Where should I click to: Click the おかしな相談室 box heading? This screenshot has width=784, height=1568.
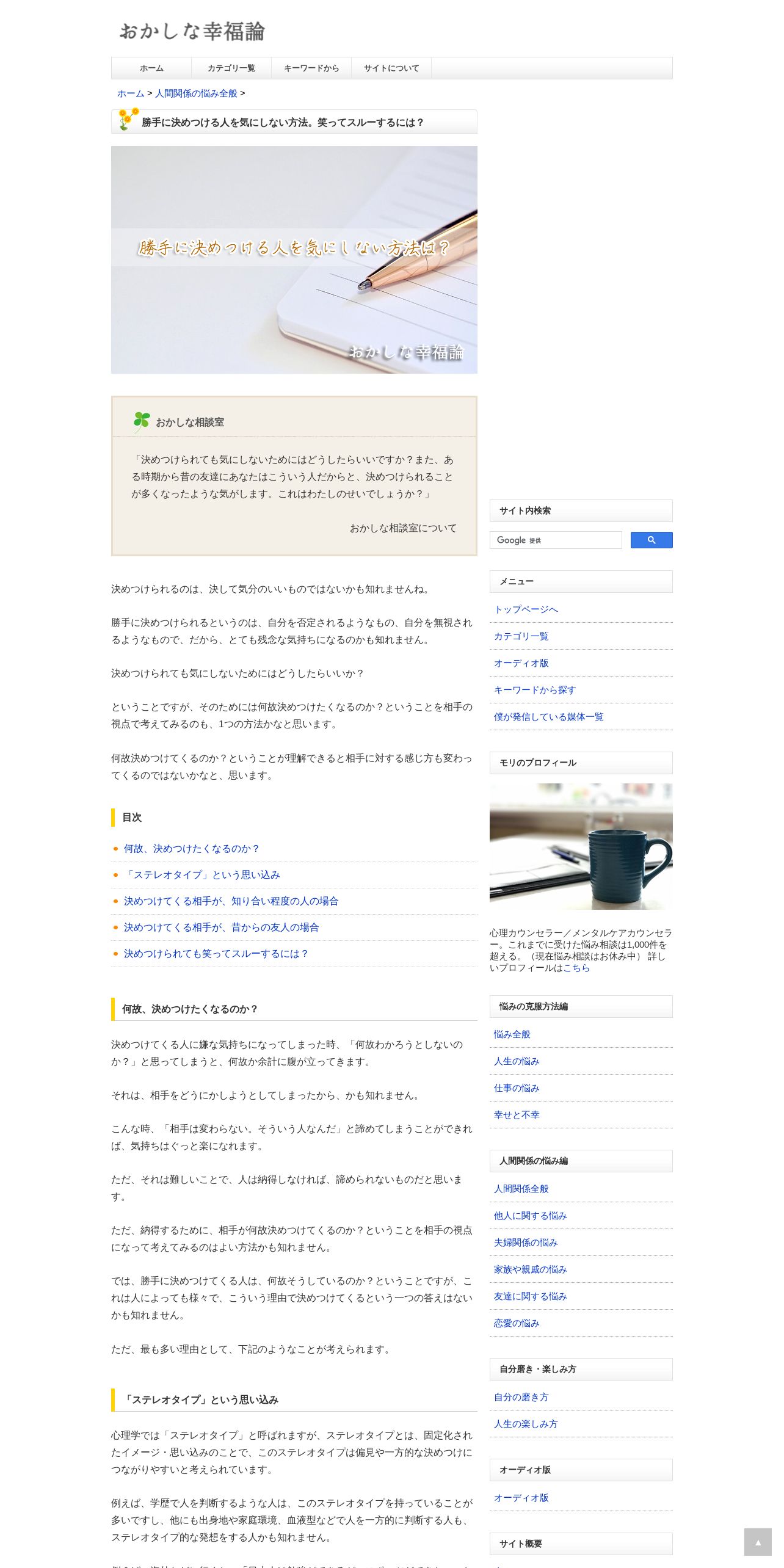pyautogui.click(x=190, y=423)
